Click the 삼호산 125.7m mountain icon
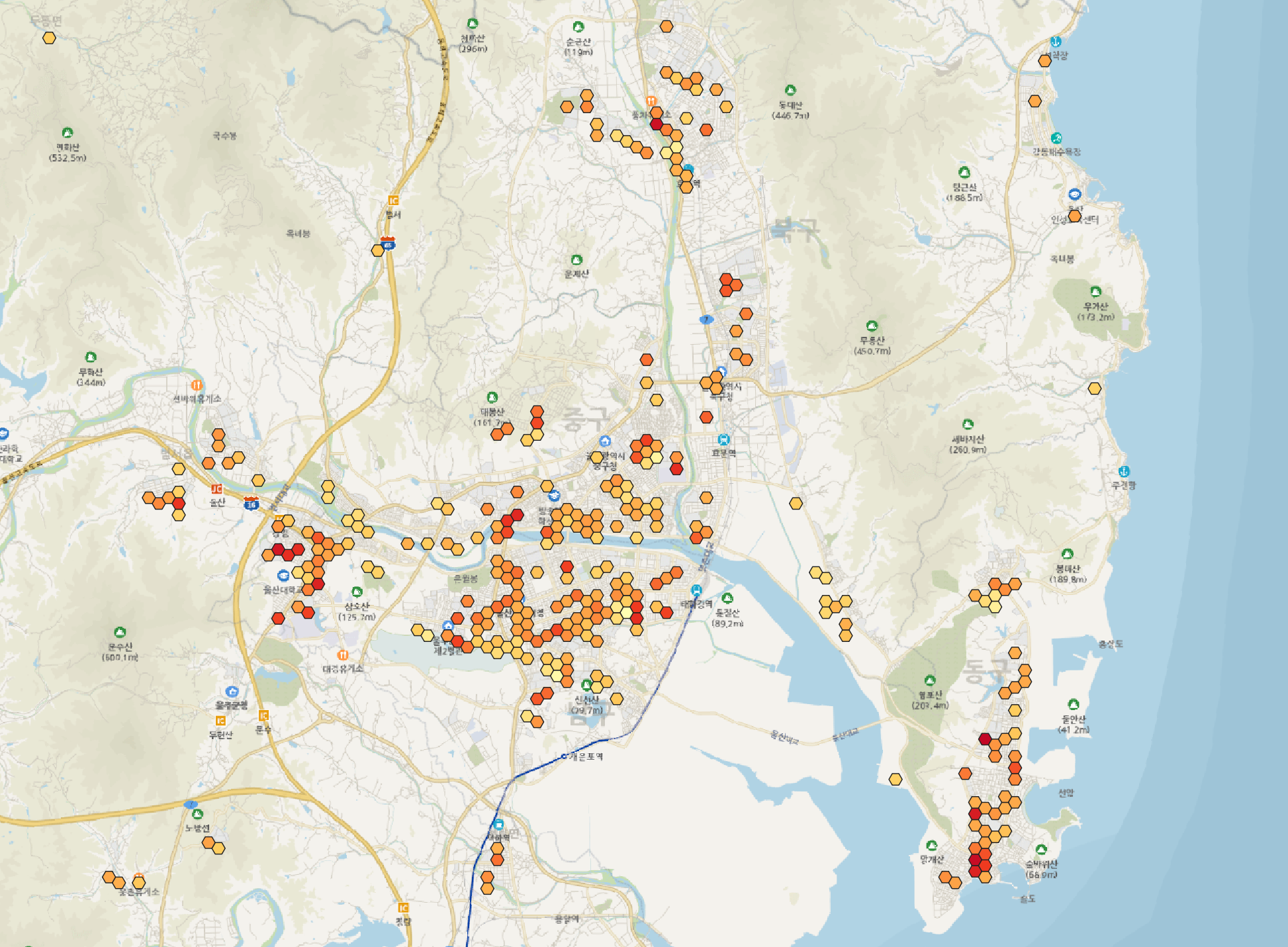This screenshot has width=1288, height=947. 357,592
